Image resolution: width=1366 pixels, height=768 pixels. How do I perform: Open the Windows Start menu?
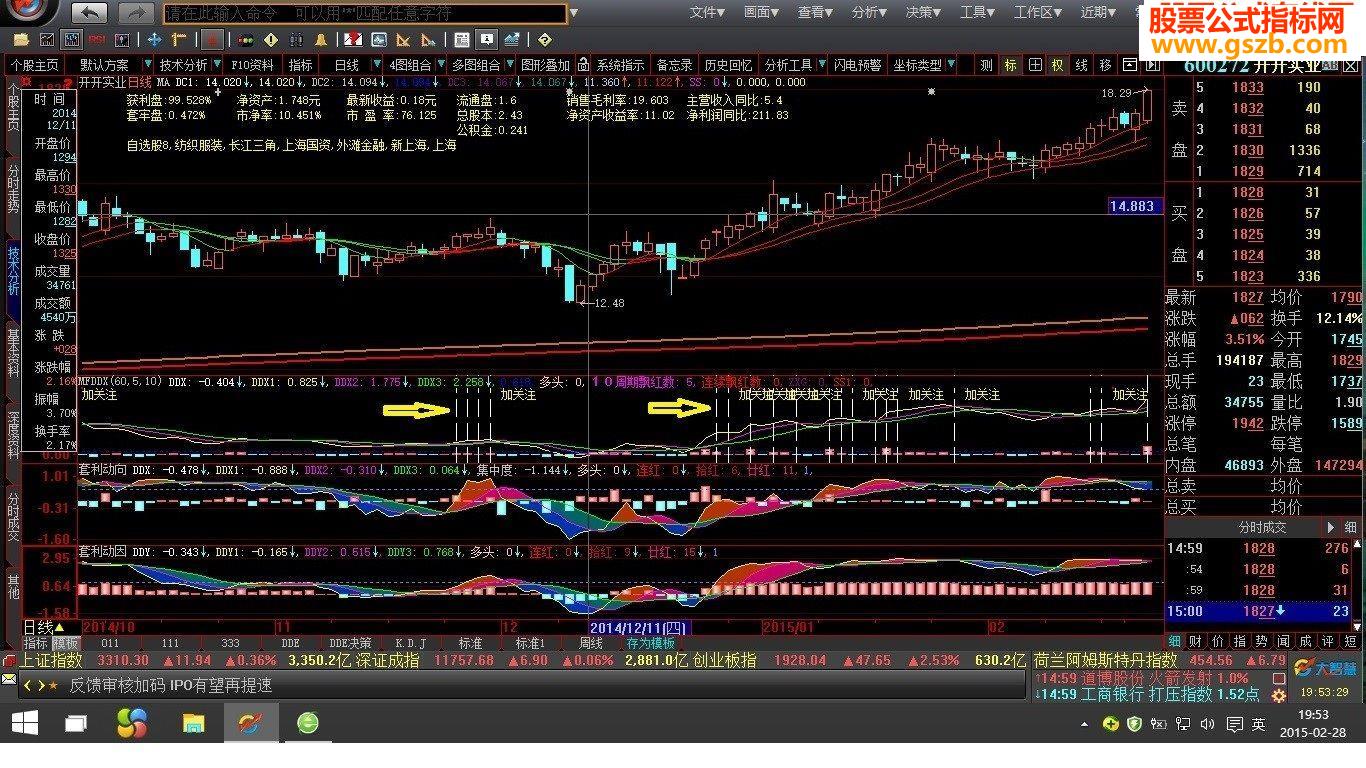[24, 721]
